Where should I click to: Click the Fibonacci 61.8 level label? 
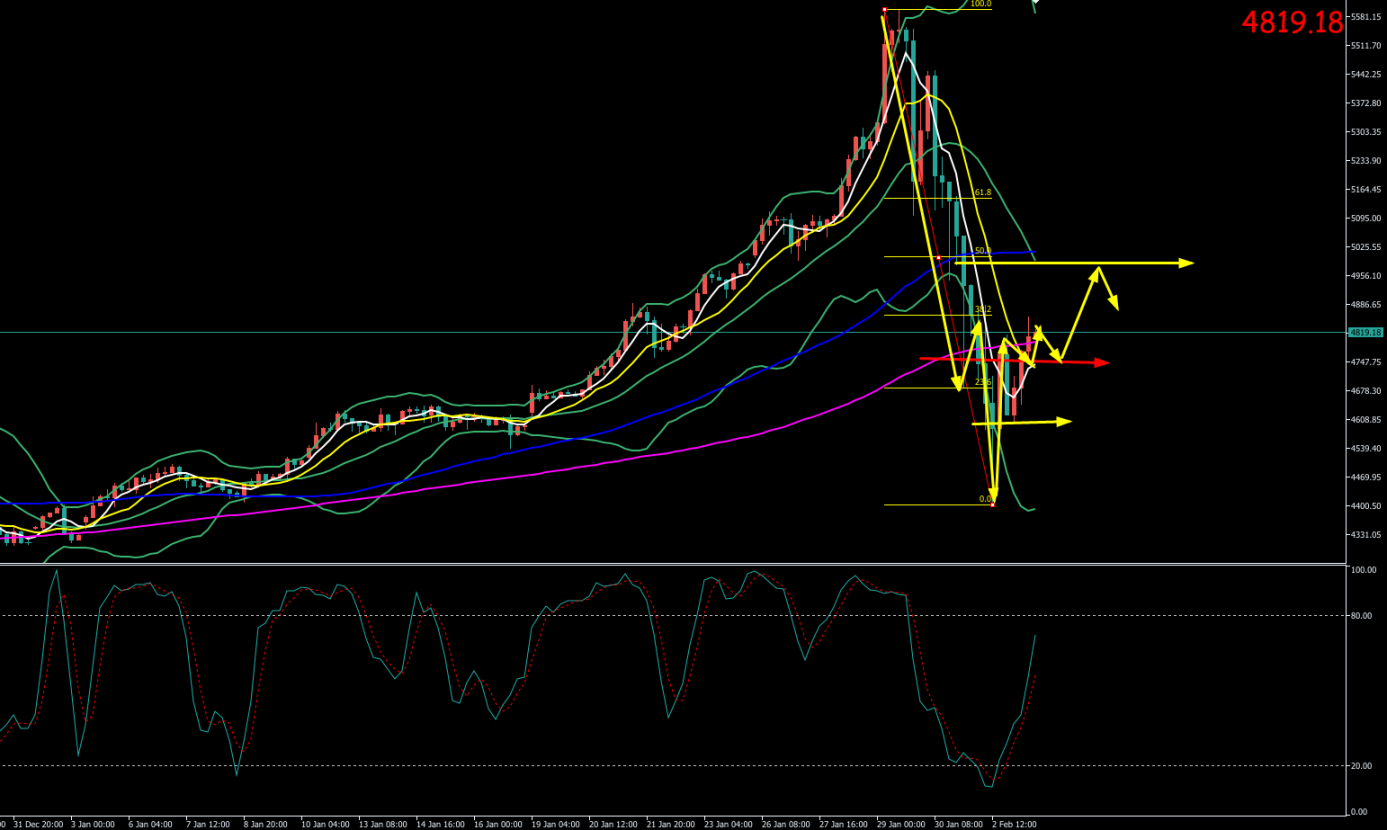point(982,192)
